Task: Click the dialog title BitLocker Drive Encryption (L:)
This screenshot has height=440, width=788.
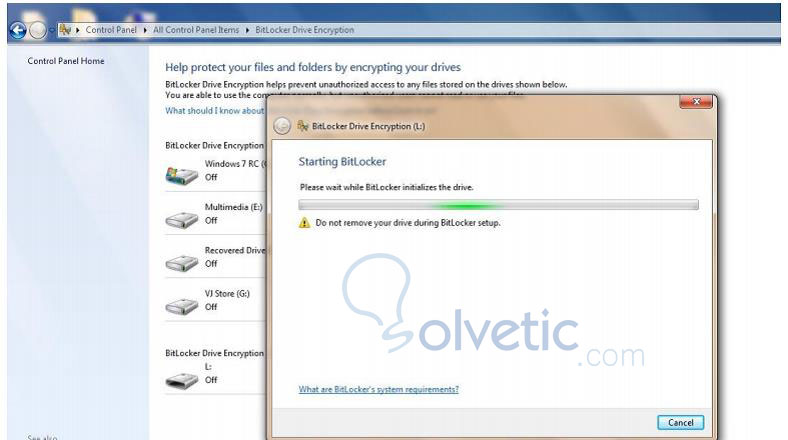Action: click(368, 126)
